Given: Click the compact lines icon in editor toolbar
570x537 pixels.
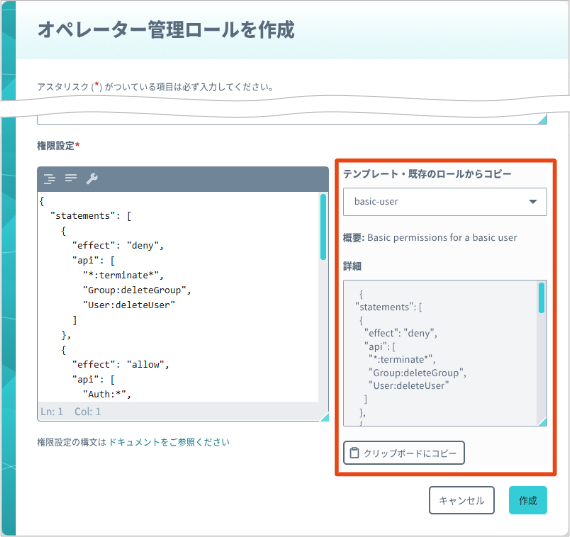Looking at the screenshot, I should pos(71,178).
